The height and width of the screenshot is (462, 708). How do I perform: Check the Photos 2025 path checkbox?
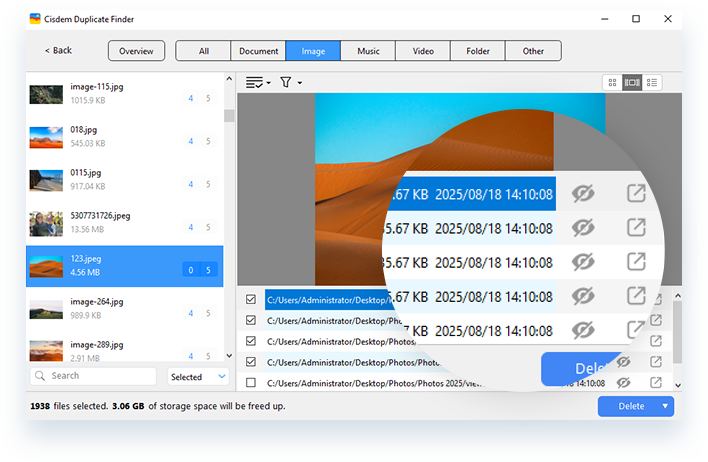tap(251, 383)
